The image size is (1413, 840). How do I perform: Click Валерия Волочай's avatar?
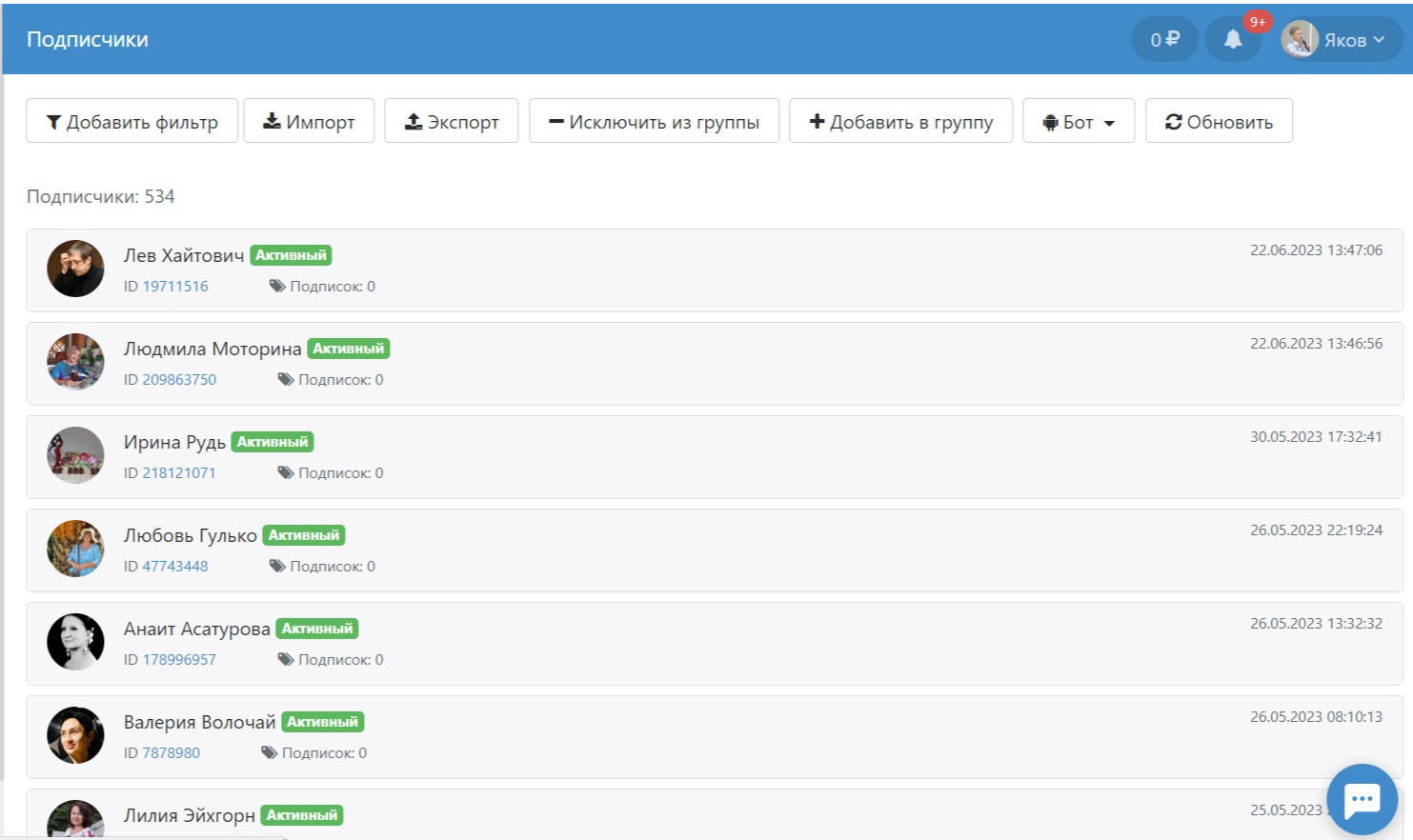point(75,735)
